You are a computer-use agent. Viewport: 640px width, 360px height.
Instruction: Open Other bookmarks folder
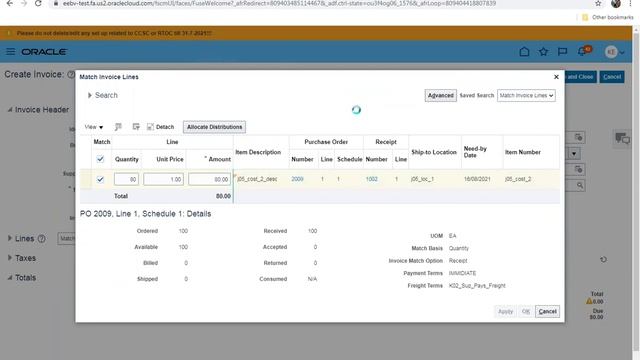coord(608,18)
